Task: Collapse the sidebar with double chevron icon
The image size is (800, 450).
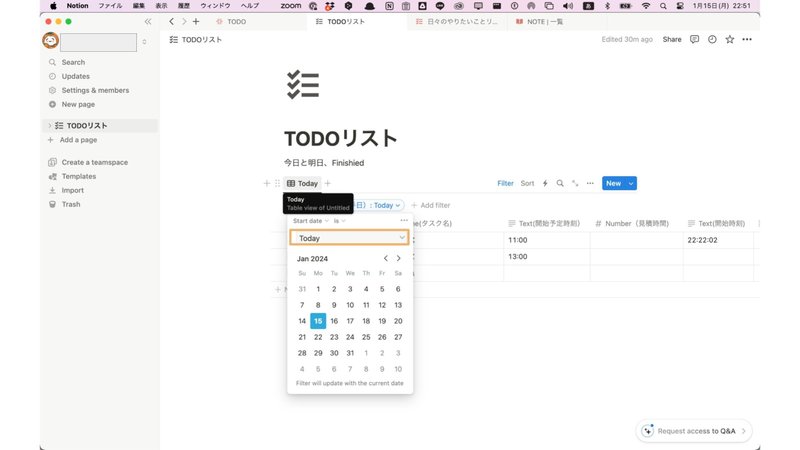Action: (x=148, y=21)
